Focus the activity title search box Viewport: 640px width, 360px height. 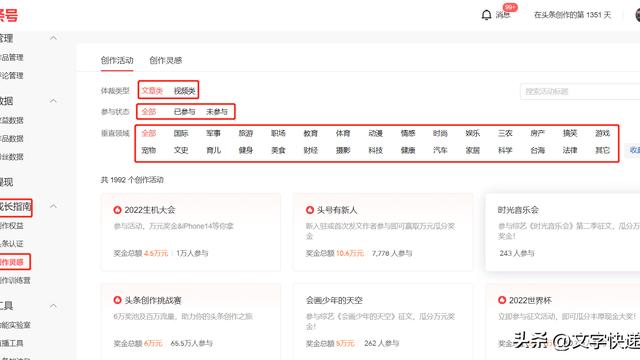tap(580, 91)
